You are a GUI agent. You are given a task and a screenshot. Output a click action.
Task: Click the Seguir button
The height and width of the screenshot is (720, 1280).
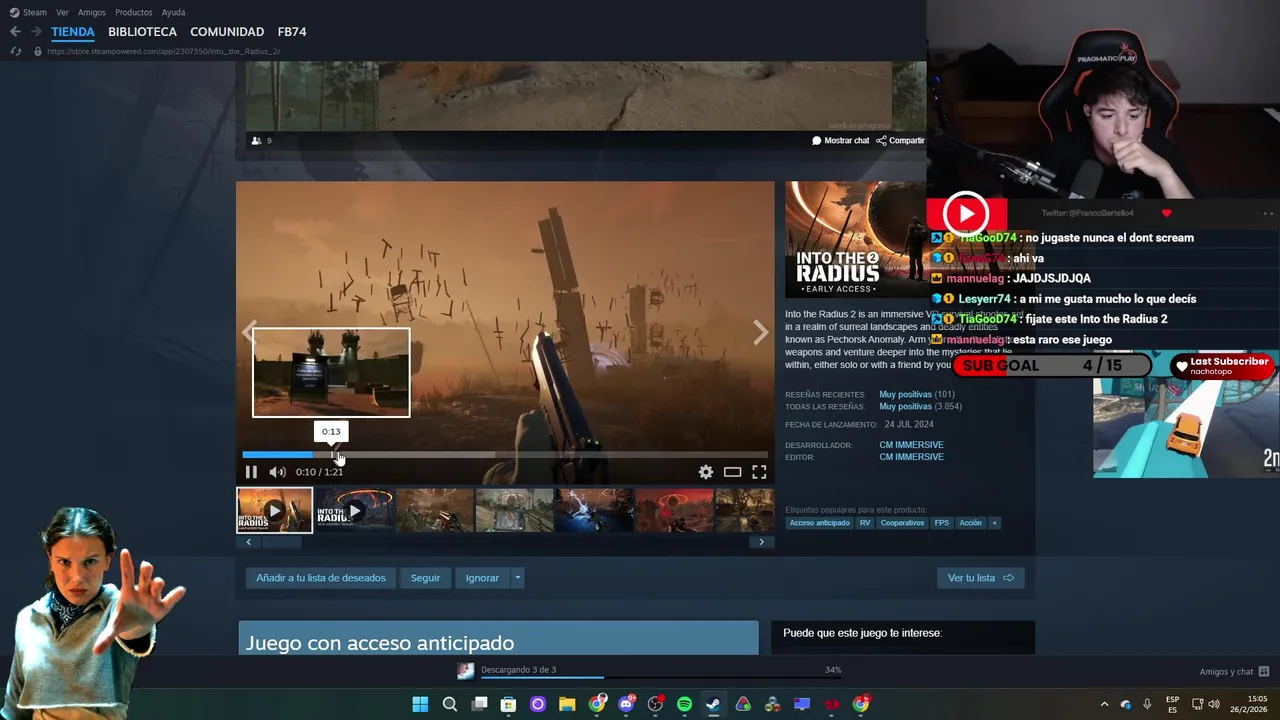[425, 578]
